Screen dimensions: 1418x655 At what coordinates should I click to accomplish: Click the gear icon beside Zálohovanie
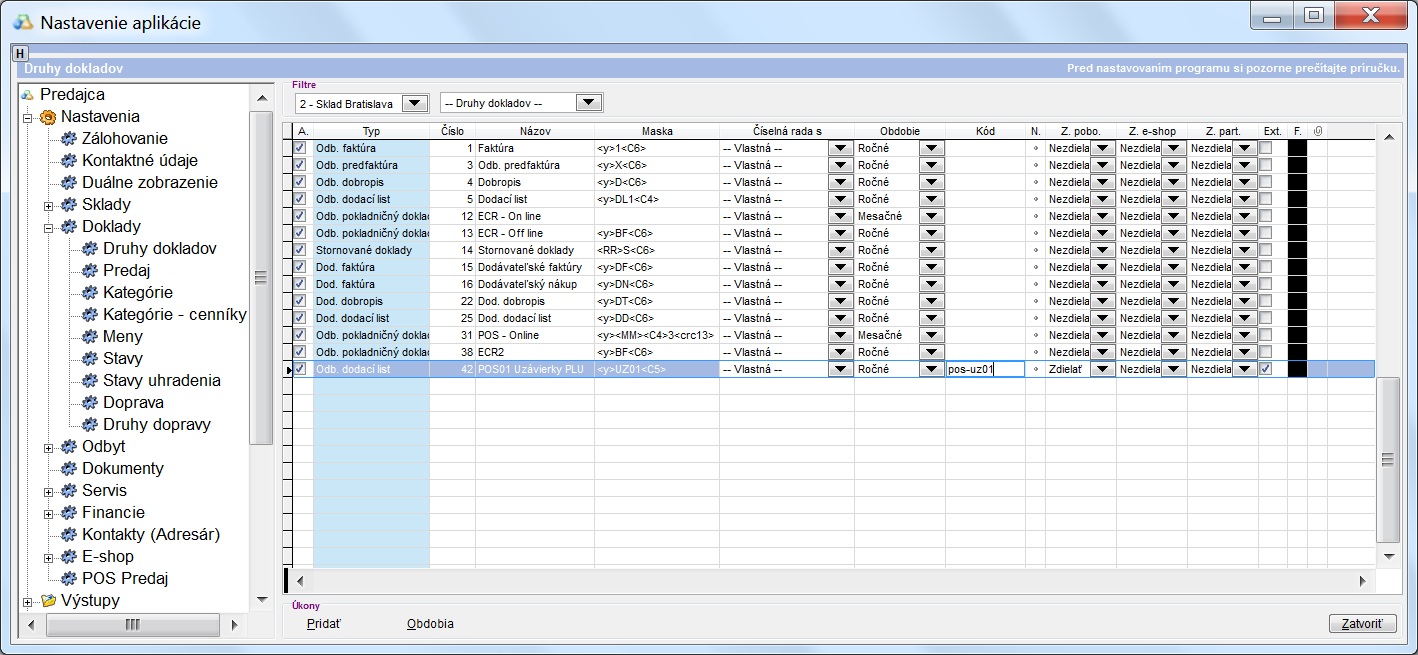point(68,139)
